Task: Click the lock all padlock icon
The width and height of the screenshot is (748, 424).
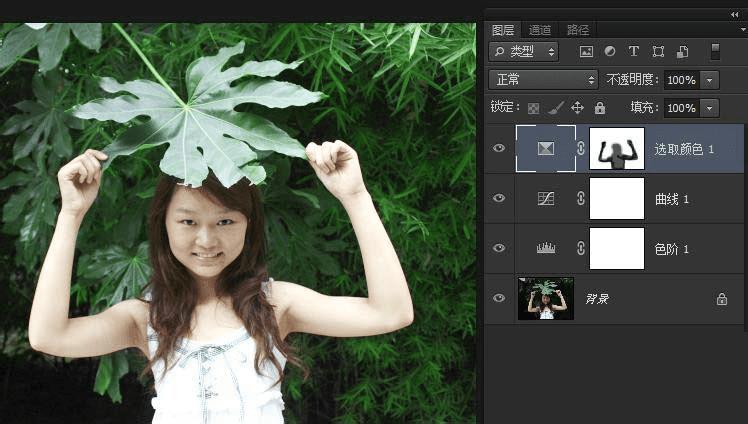Action: click(x=600, y=108)
